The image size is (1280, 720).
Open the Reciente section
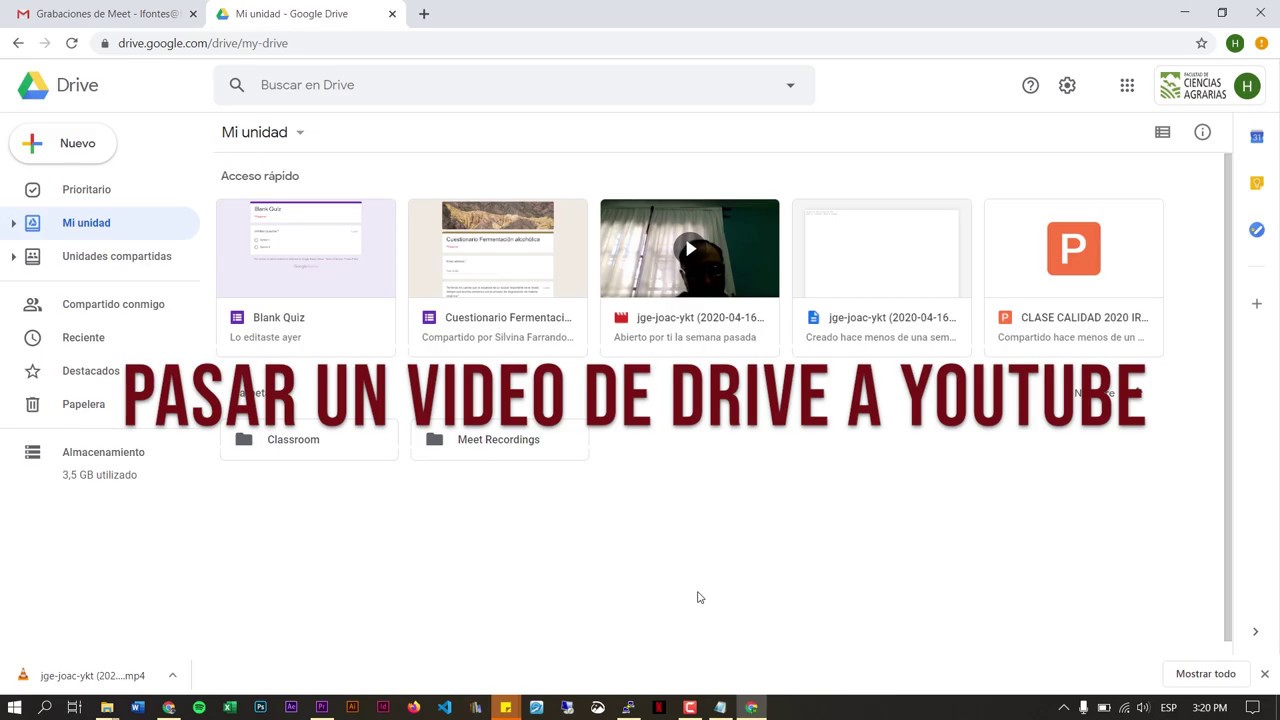[83, 337]
